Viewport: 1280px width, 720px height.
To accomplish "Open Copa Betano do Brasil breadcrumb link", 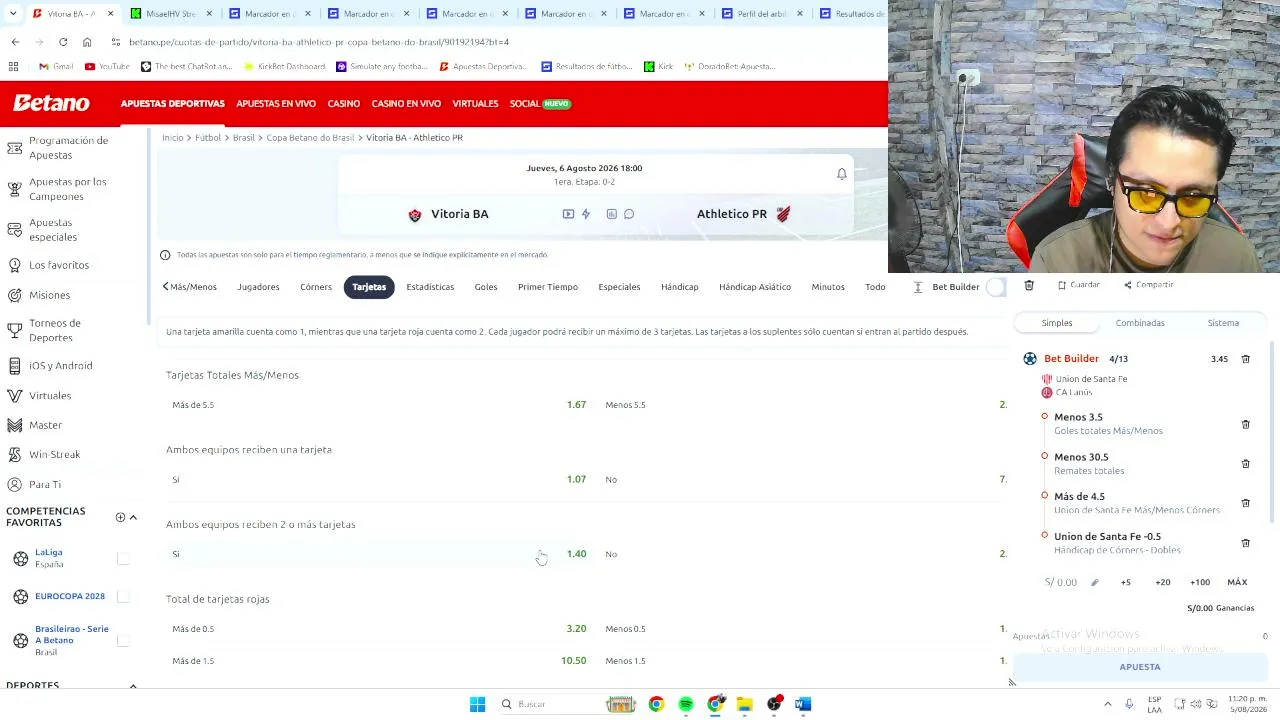I will click(x=310, y=138).
